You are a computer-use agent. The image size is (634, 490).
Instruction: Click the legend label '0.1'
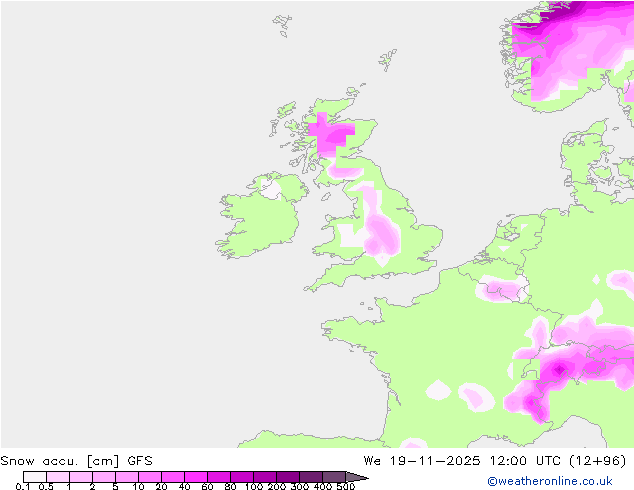tap(23, 486)
